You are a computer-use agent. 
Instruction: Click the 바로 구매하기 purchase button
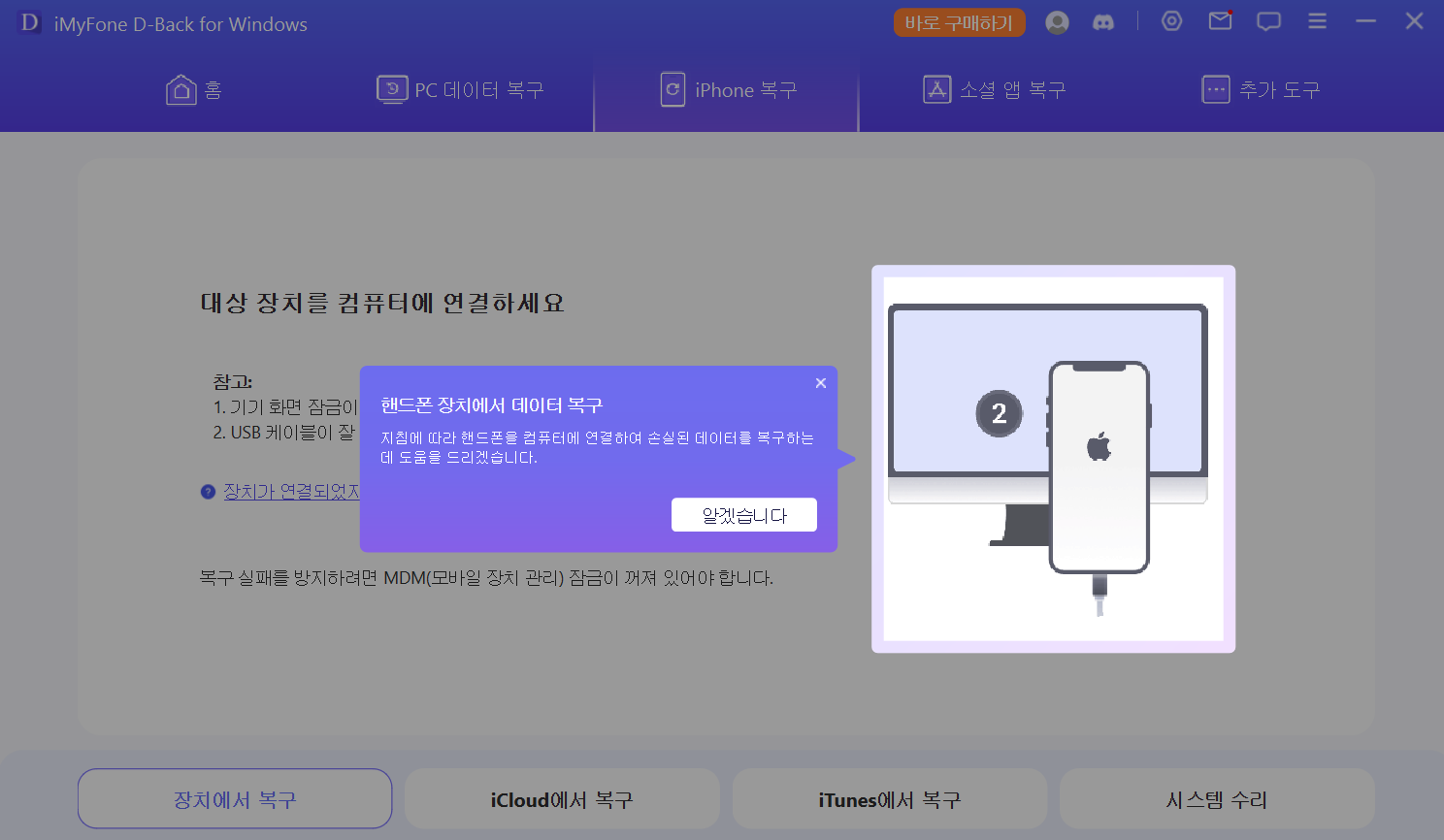(x=959, y=22)
